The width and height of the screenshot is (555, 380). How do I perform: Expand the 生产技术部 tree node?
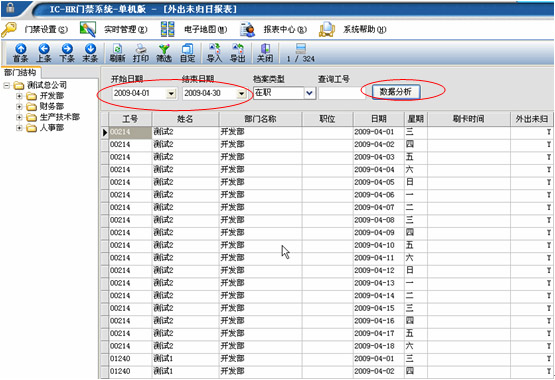coord(19,117)
